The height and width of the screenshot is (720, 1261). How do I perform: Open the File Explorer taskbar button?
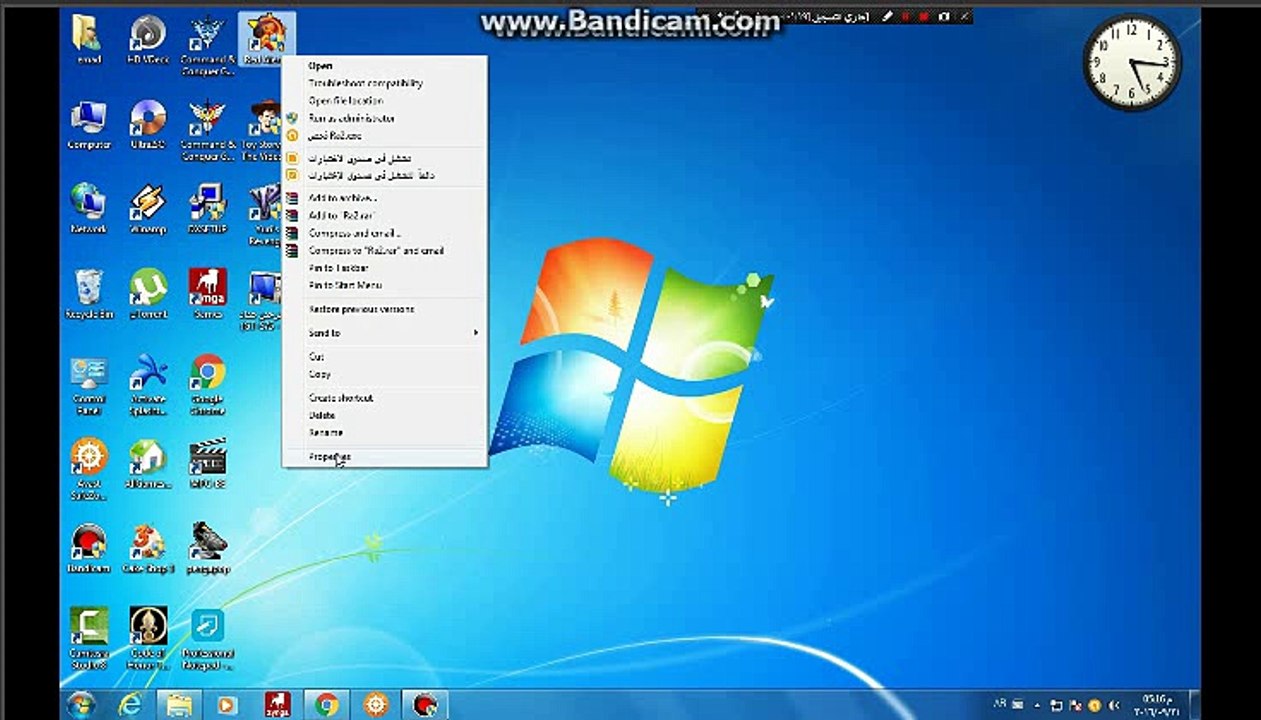179,705
